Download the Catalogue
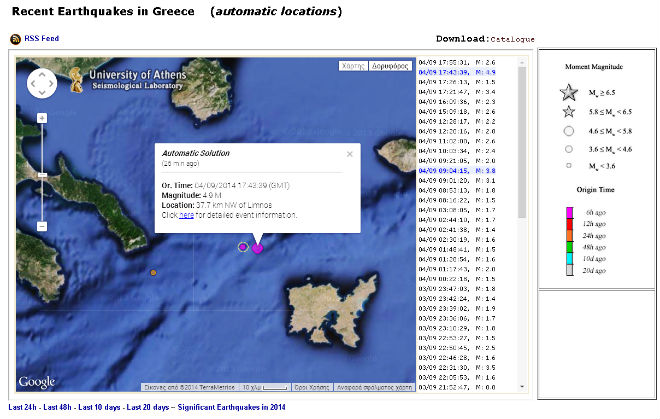The height and width of the screenshot is (419, 660). pos(511,40)
